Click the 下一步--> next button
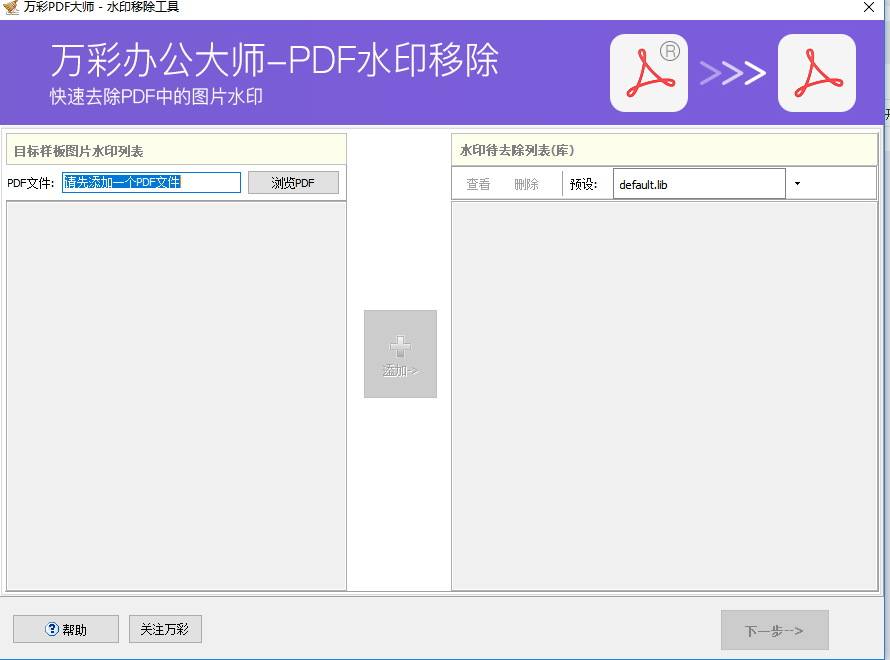 coord(774,630)
